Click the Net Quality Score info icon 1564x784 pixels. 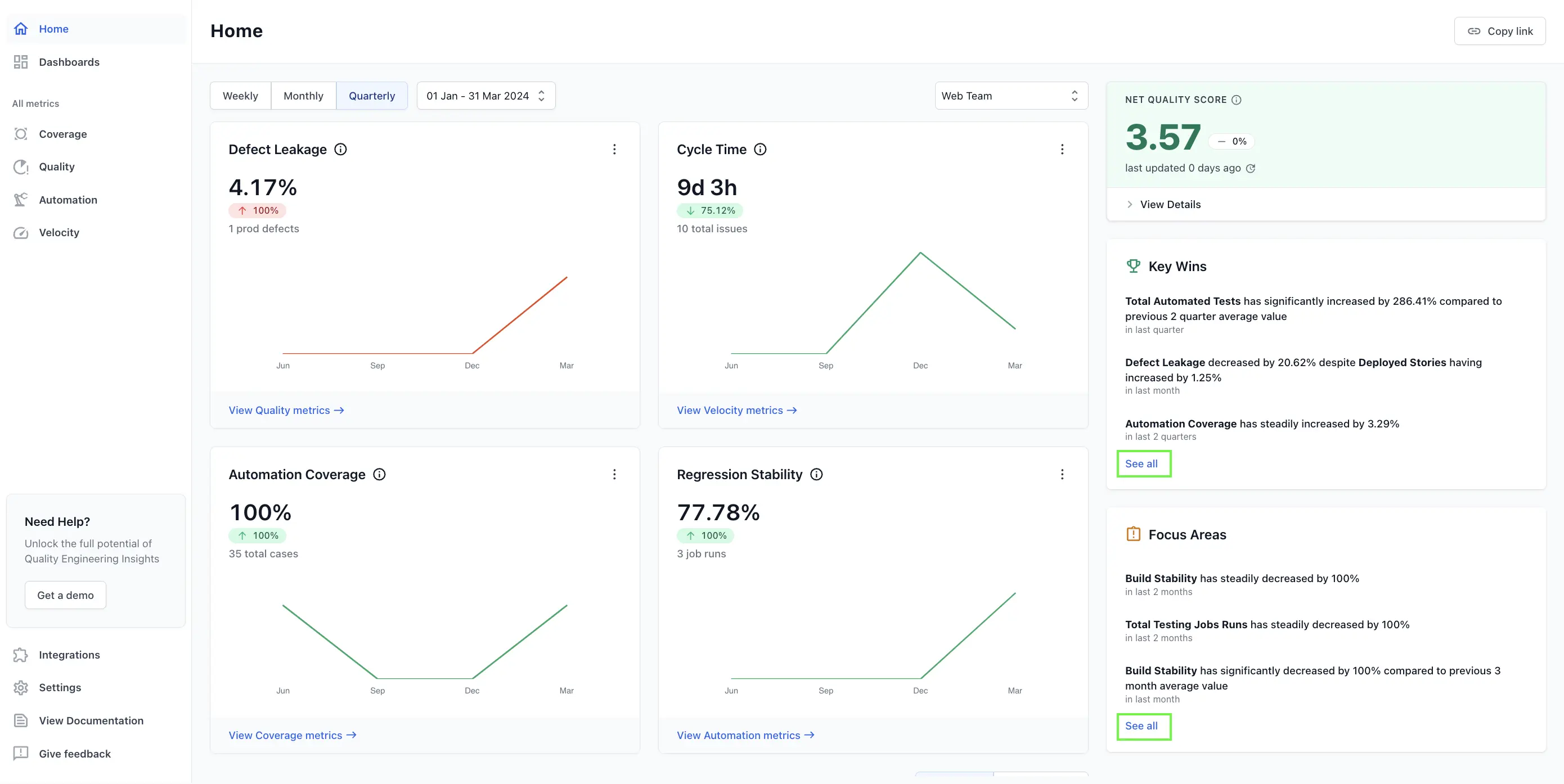pyautogui.click(x=1236, y=100)
